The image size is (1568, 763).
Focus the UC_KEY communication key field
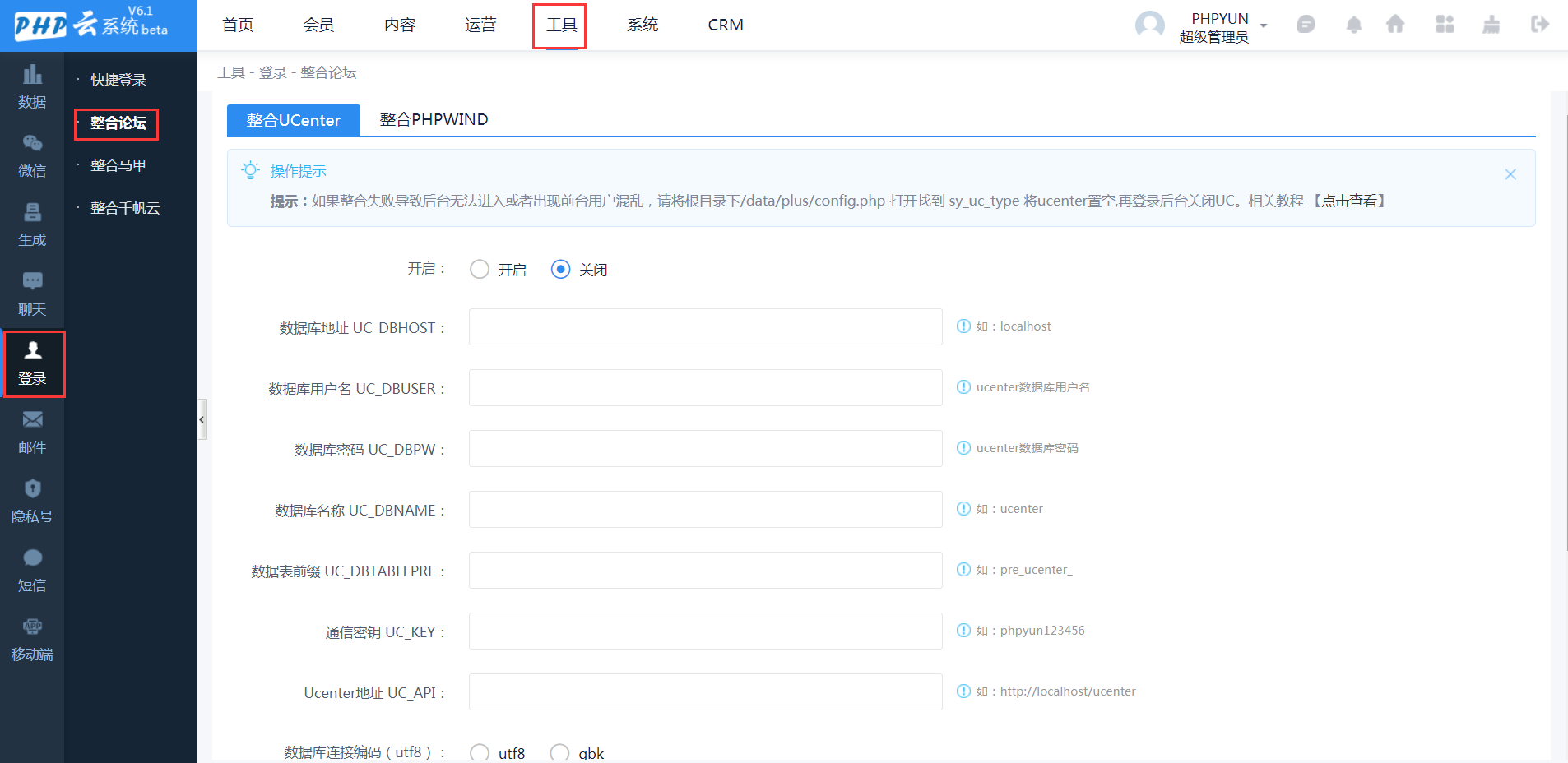tap(706, 631)
